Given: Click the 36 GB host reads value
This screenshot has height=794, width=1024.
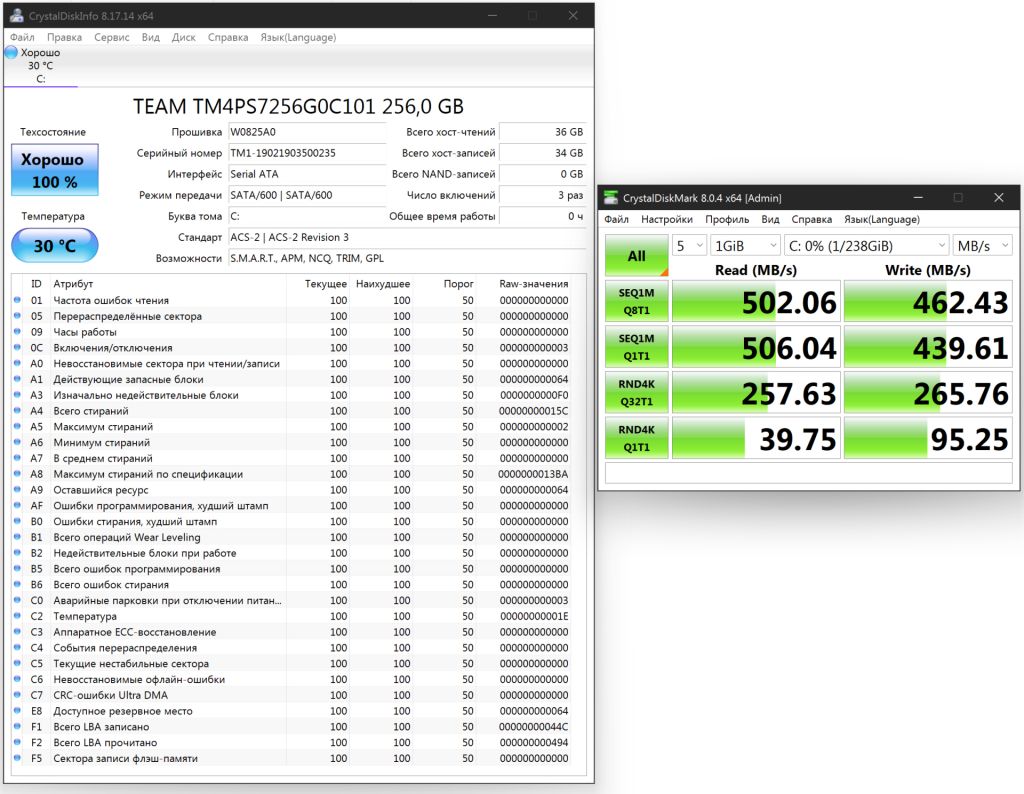Looking at the screenshot, I should point(569,132).
